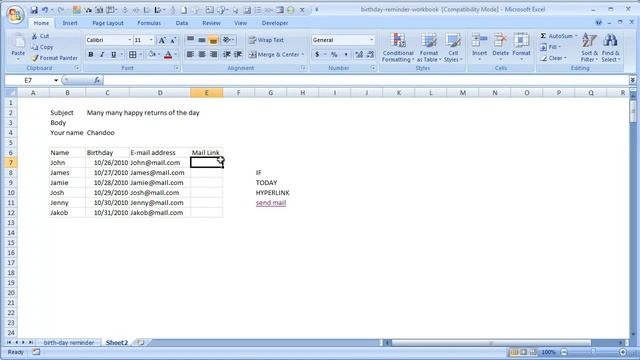Expand the Name Box dropdown
Image resolution: width=640 pixels, height=360 pixels.
(56, 80)
